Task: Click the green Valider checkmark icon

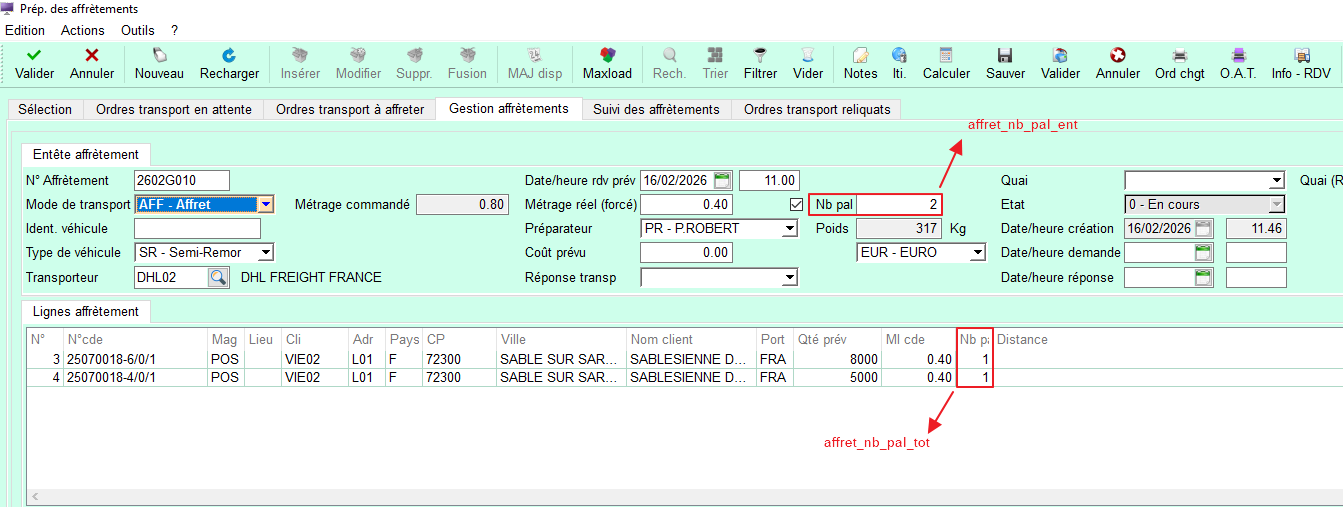Action: coord(34,56)
